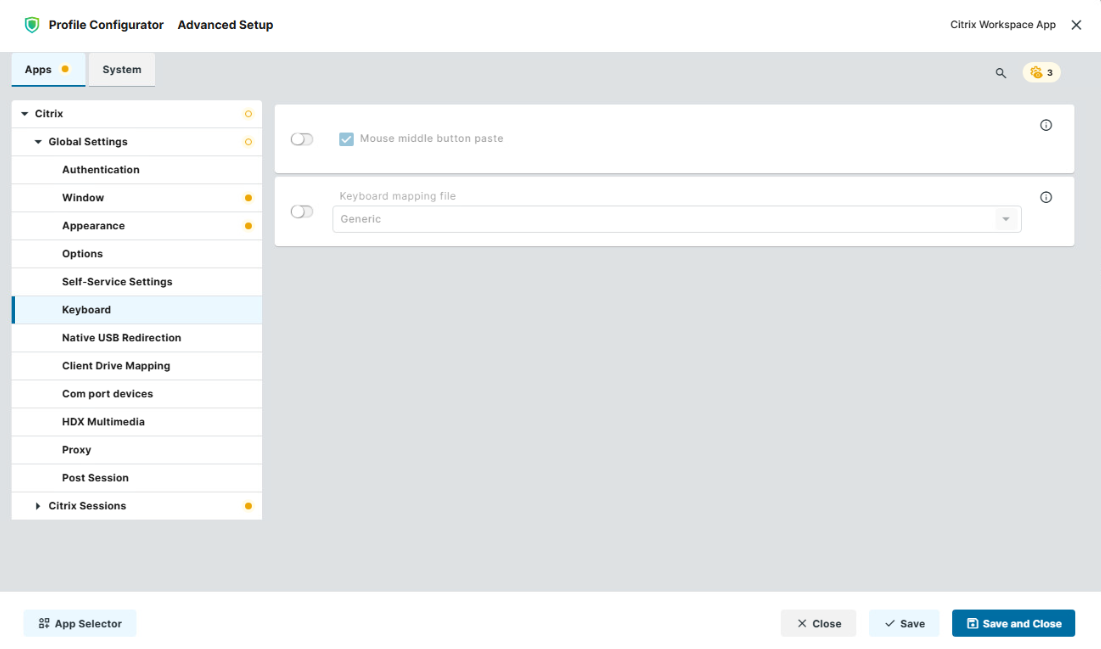Open Post Session settings
The width and height of the screenshot is (1101, 649).
pyautogui.click(x=137, y=478)
